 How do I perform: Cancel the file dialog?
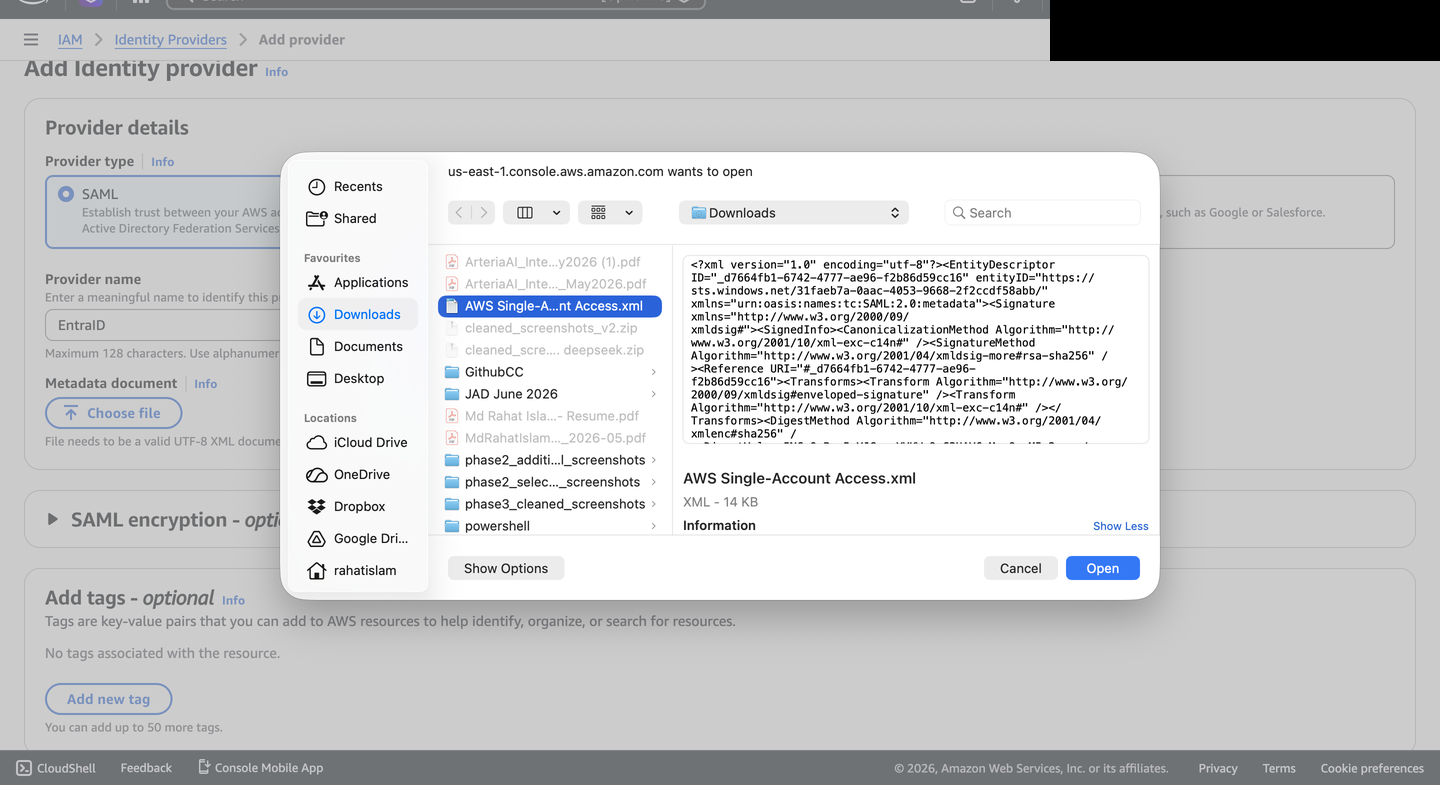tap(1020, 568)
